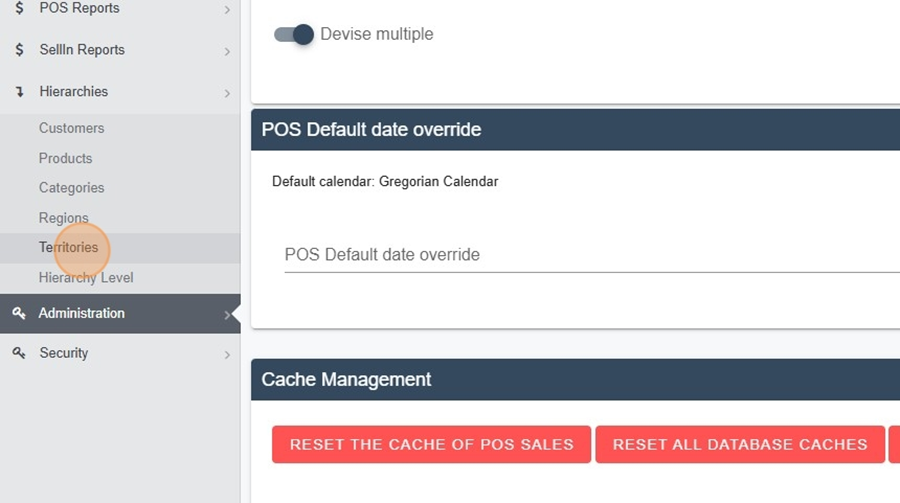
Task: Click the dollar icon beside SellIn Reports
Action: [x=20, y=50]
